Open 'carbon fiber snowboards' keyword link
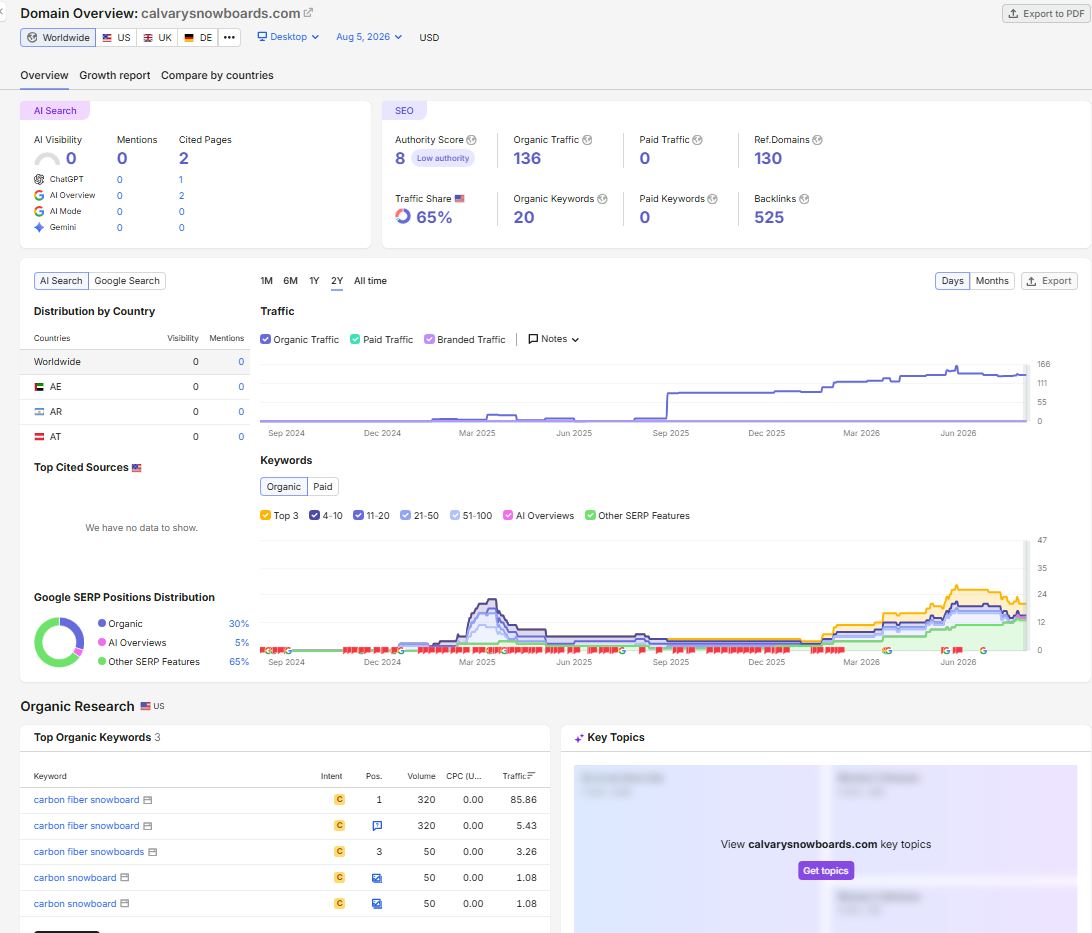Image resolution: width=1092 pixels, height=933 pixels. coord(89,852)
